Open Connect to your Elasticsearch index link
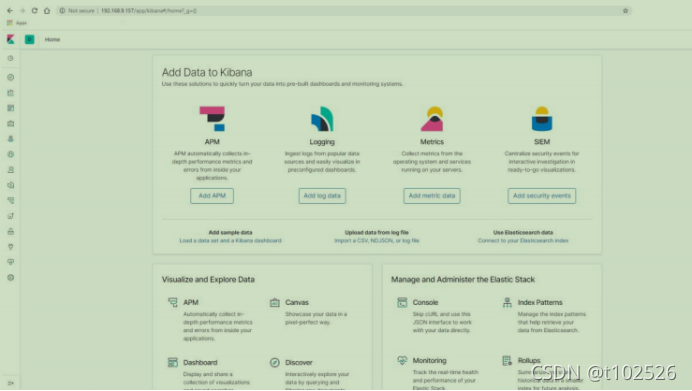 tap(523, 241)
